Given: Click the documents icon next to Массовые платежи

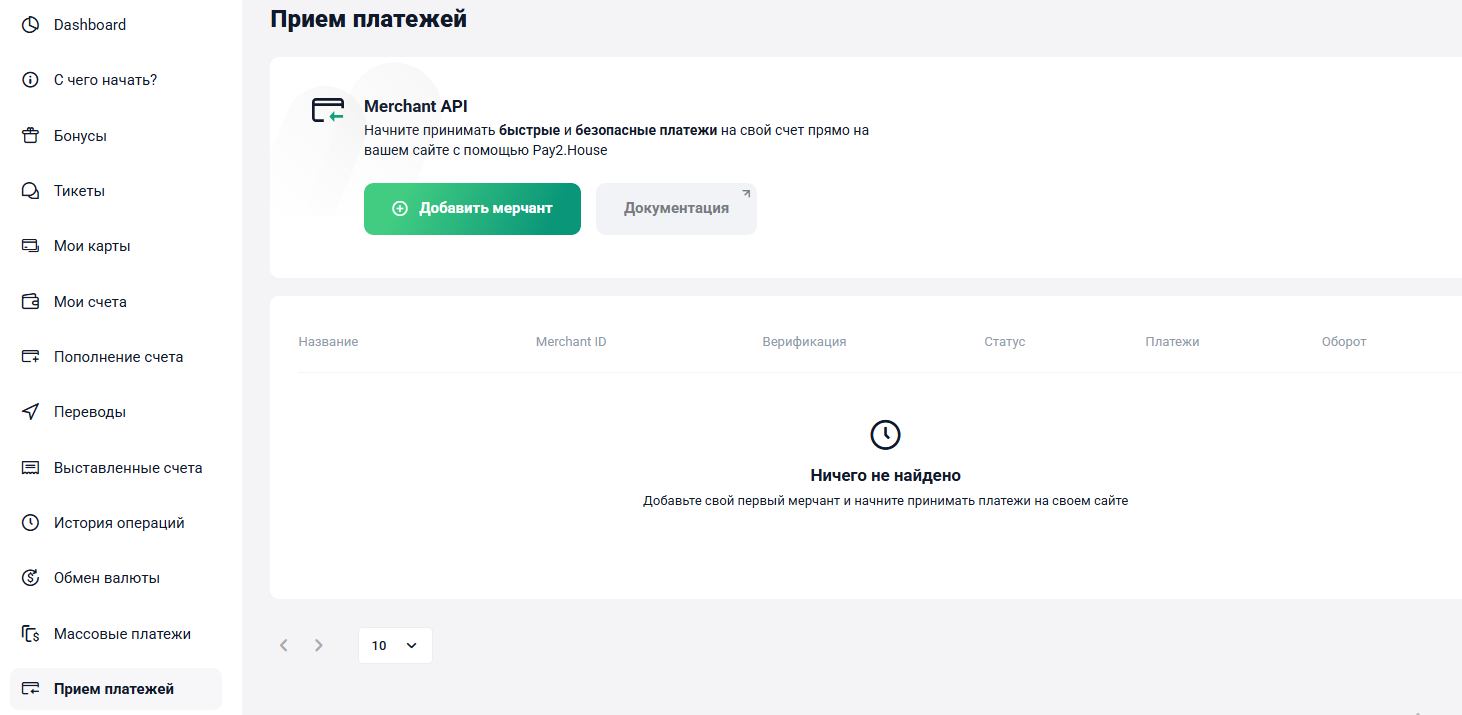Looking at the screenshot, I should (30, 634).
